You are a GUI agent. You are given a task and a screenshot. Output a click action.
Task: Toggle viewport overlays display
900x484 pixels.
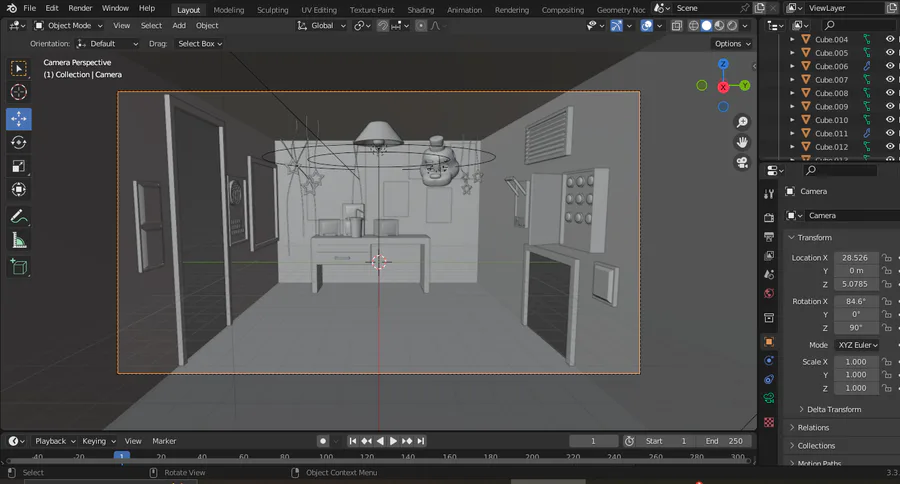tap(646, 26)
